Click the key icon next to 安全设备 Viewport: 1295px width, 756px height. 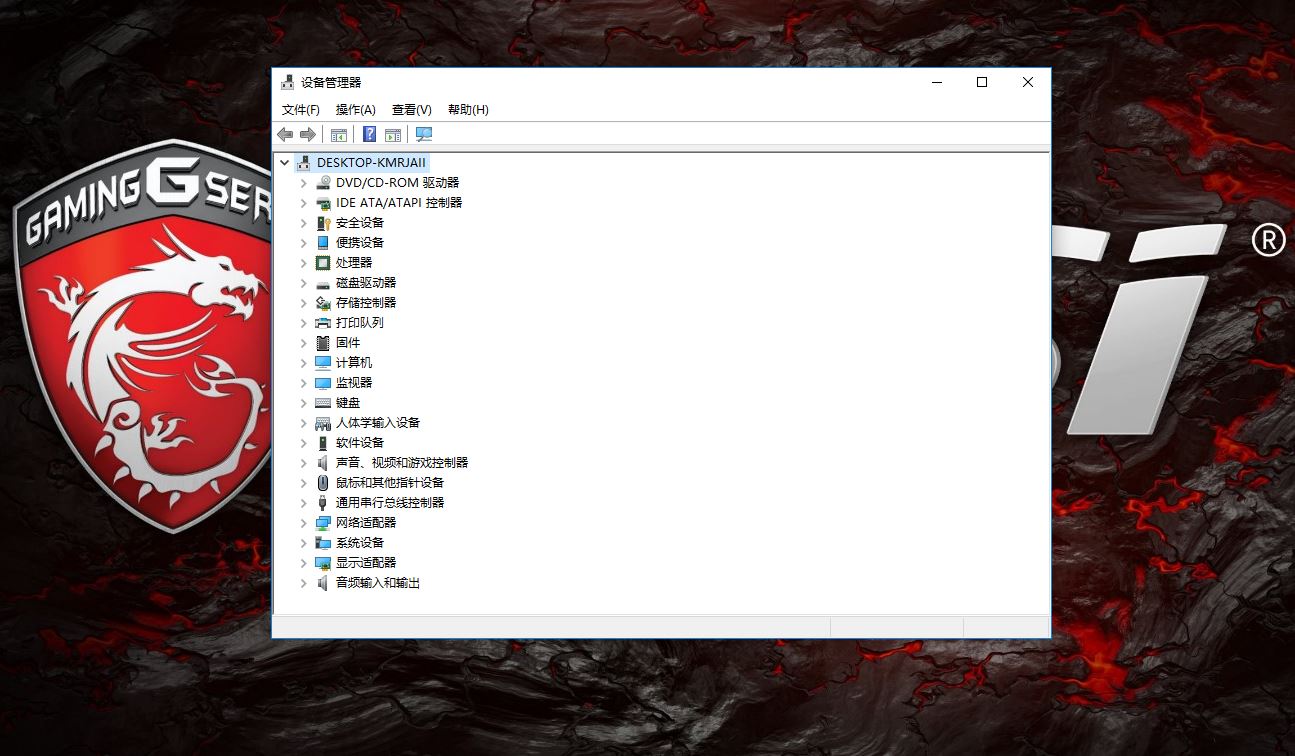point(323,222)
